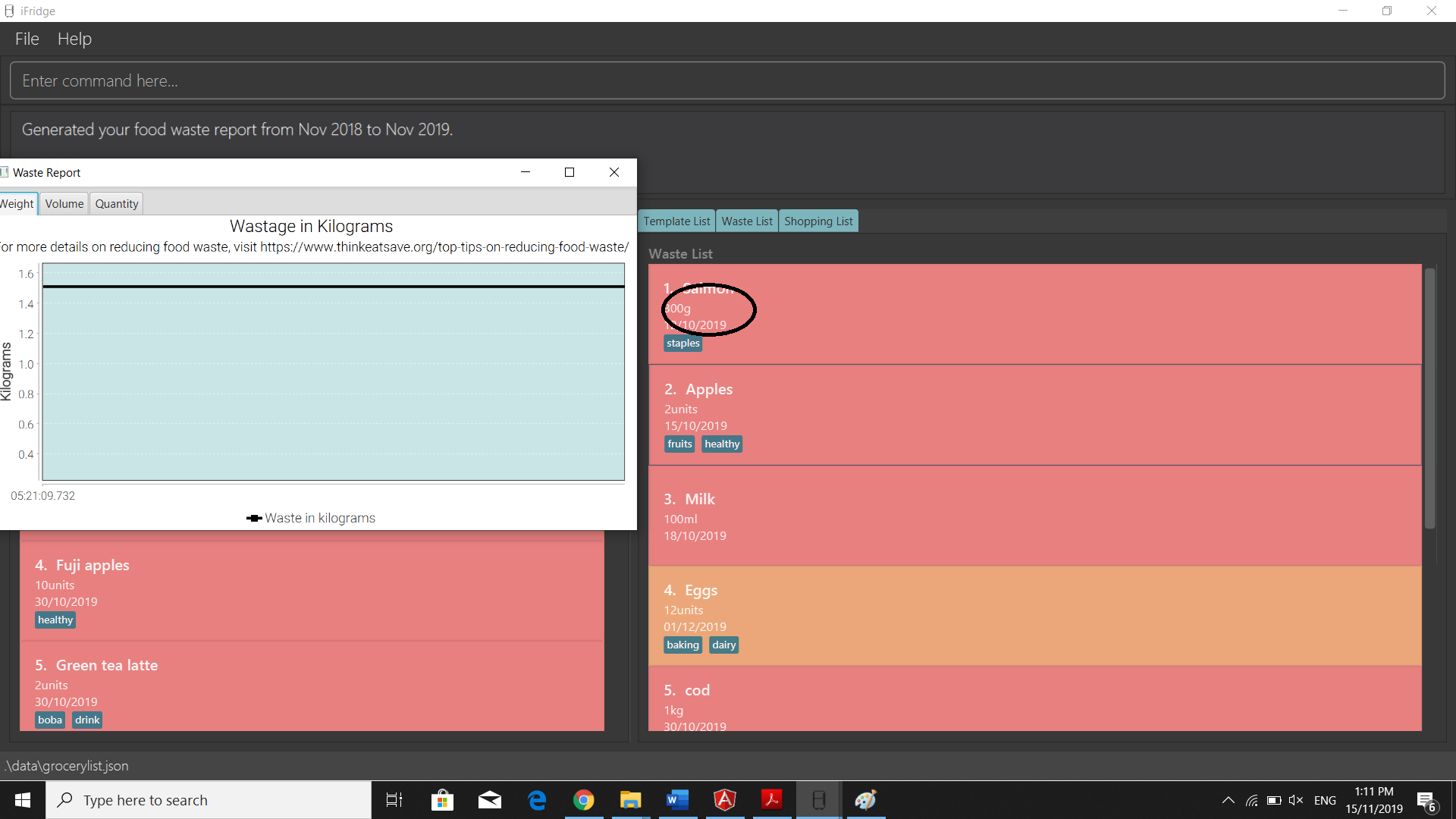Switch to Word in the taskbar
Screen dimensions: 1456x819
click(x=677, y=800)
